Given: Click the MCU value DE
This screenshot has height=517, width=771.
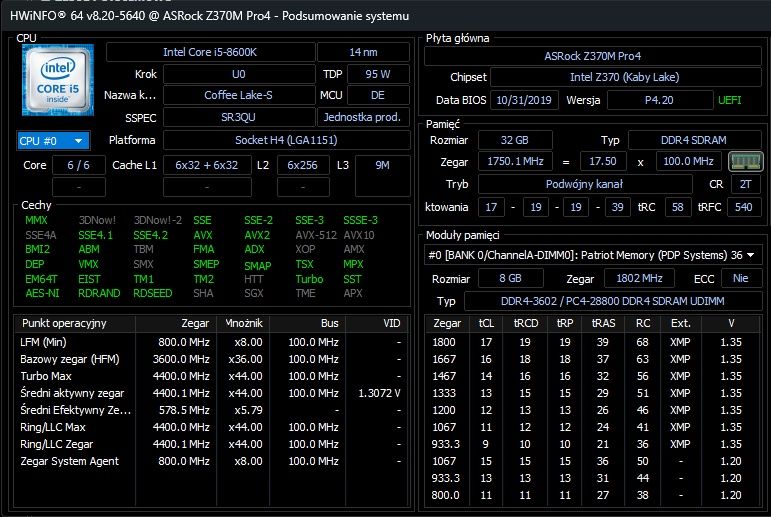Looking at the screenshot, I should coord(378,95).
